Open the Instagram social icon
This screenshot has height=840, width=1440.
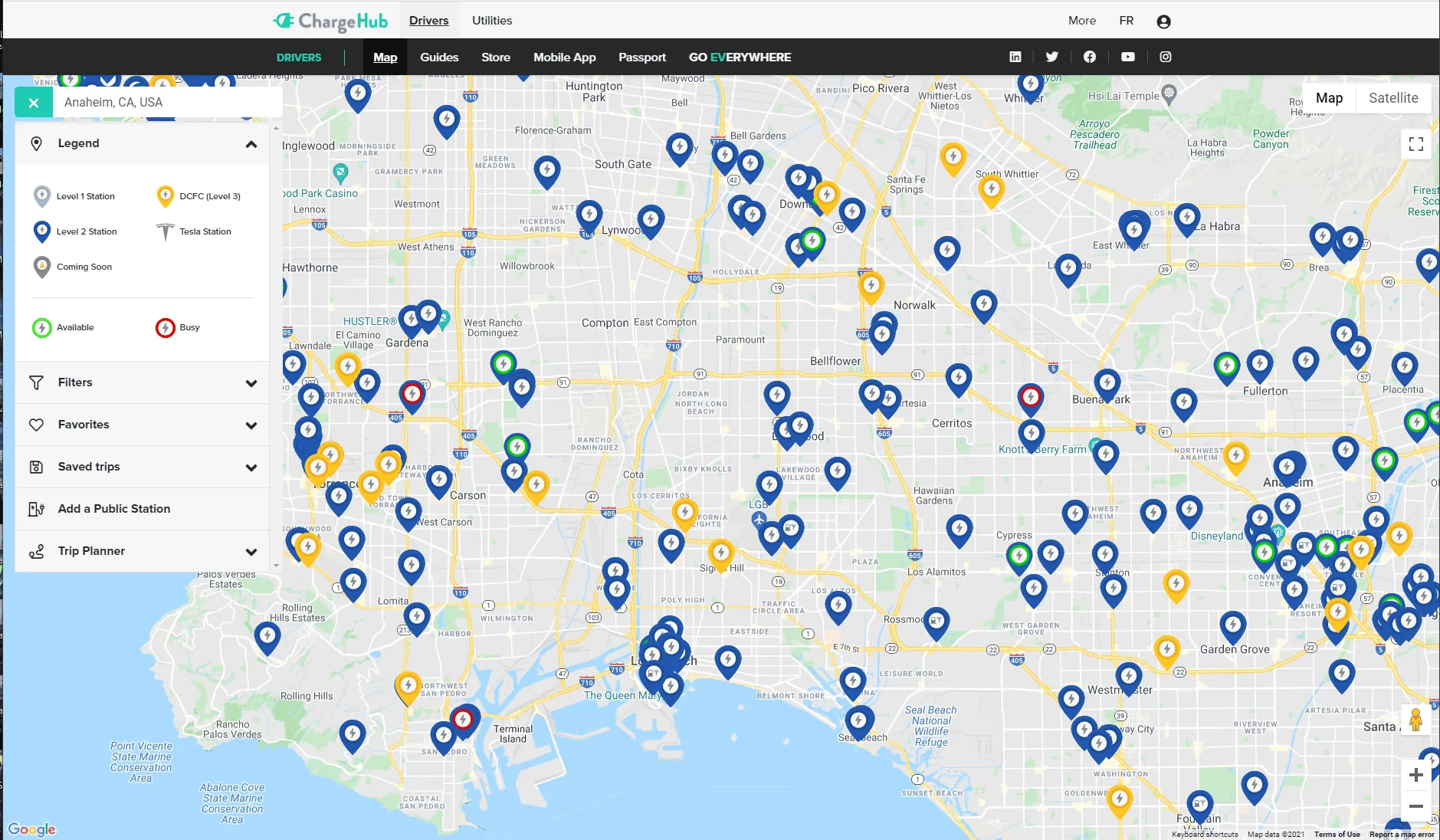1166,57
